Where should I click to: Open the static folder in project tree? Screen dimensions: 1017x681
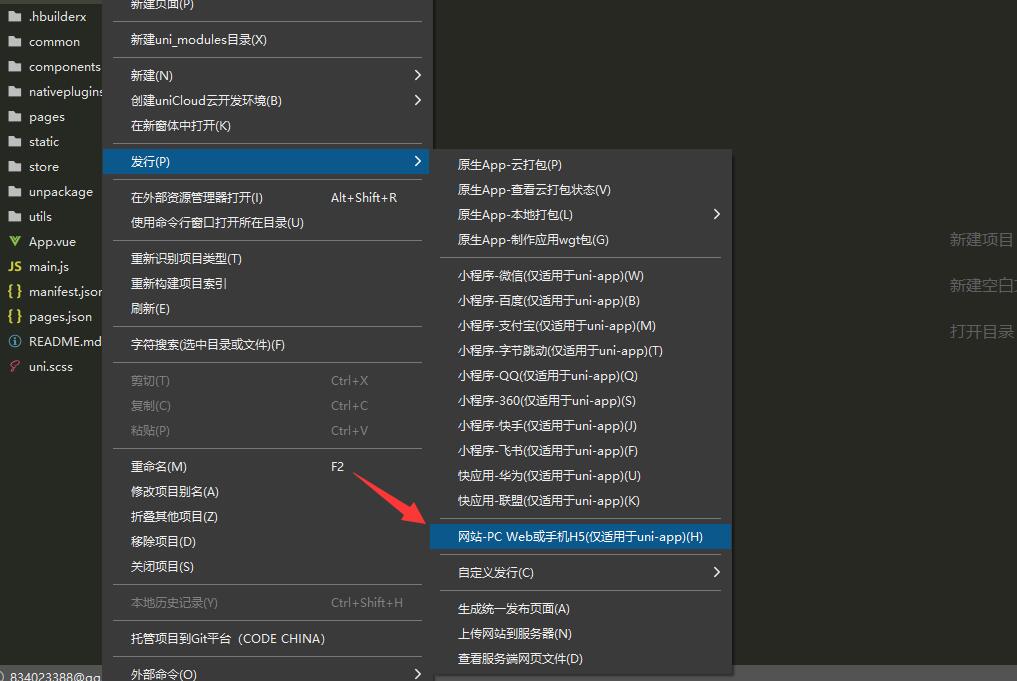coord(44,142)
